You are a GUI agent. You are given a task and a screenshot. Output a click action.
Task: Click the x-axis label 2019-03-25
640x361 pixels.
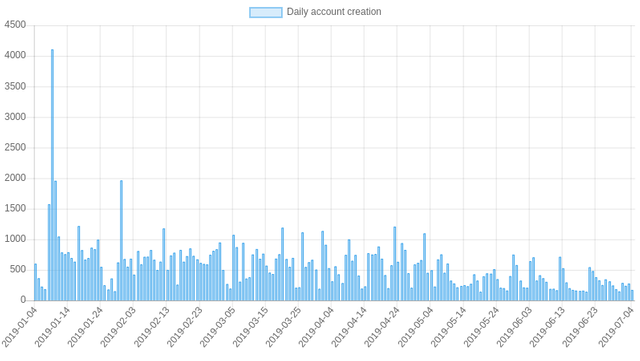[x=284, y=327]
